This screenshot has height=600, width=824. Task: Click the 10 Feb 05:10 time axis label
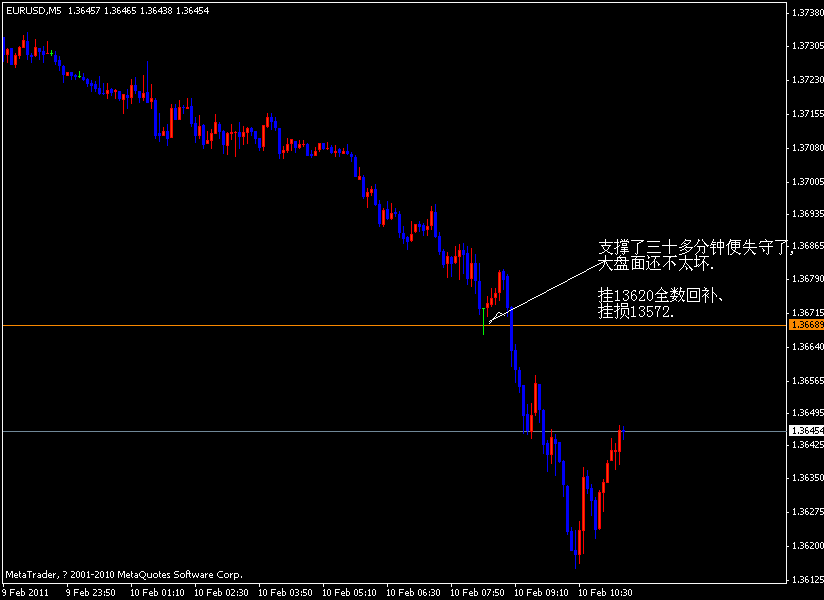click(349, 593)
